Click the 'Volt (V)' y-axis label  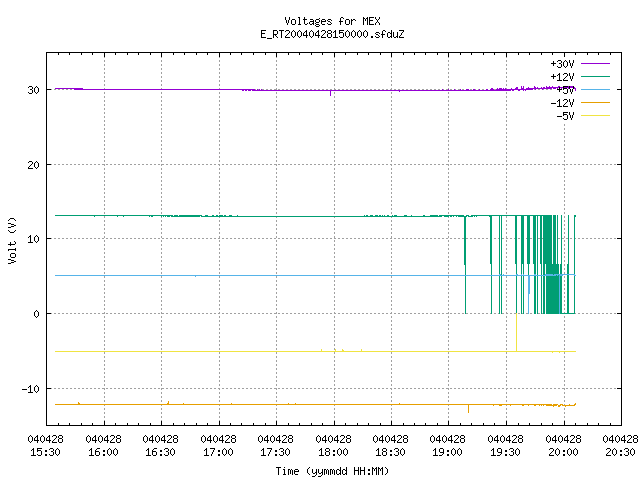tap(12, 240)
